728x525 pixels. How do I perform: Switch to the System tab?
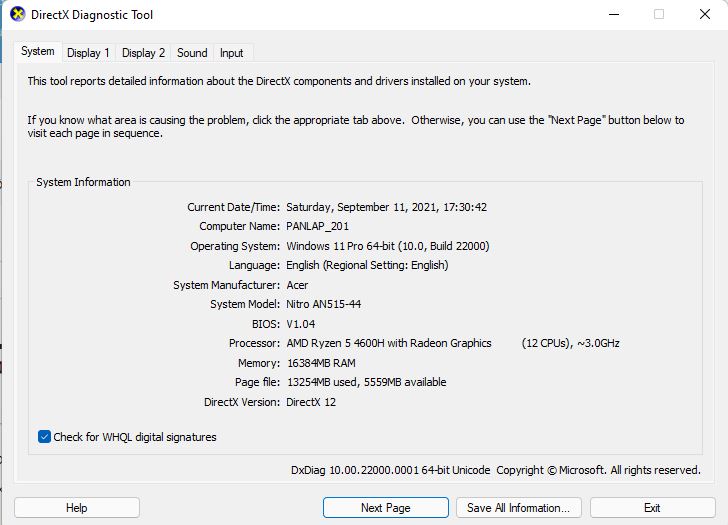38,52
